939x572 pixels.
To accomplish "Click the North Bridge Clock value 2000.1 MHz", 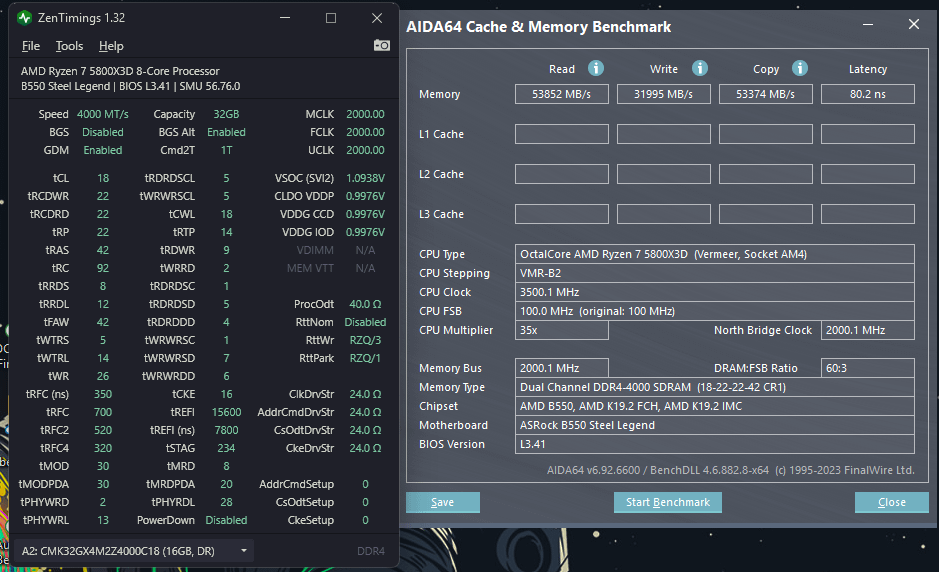I will (x=868, y=330).
